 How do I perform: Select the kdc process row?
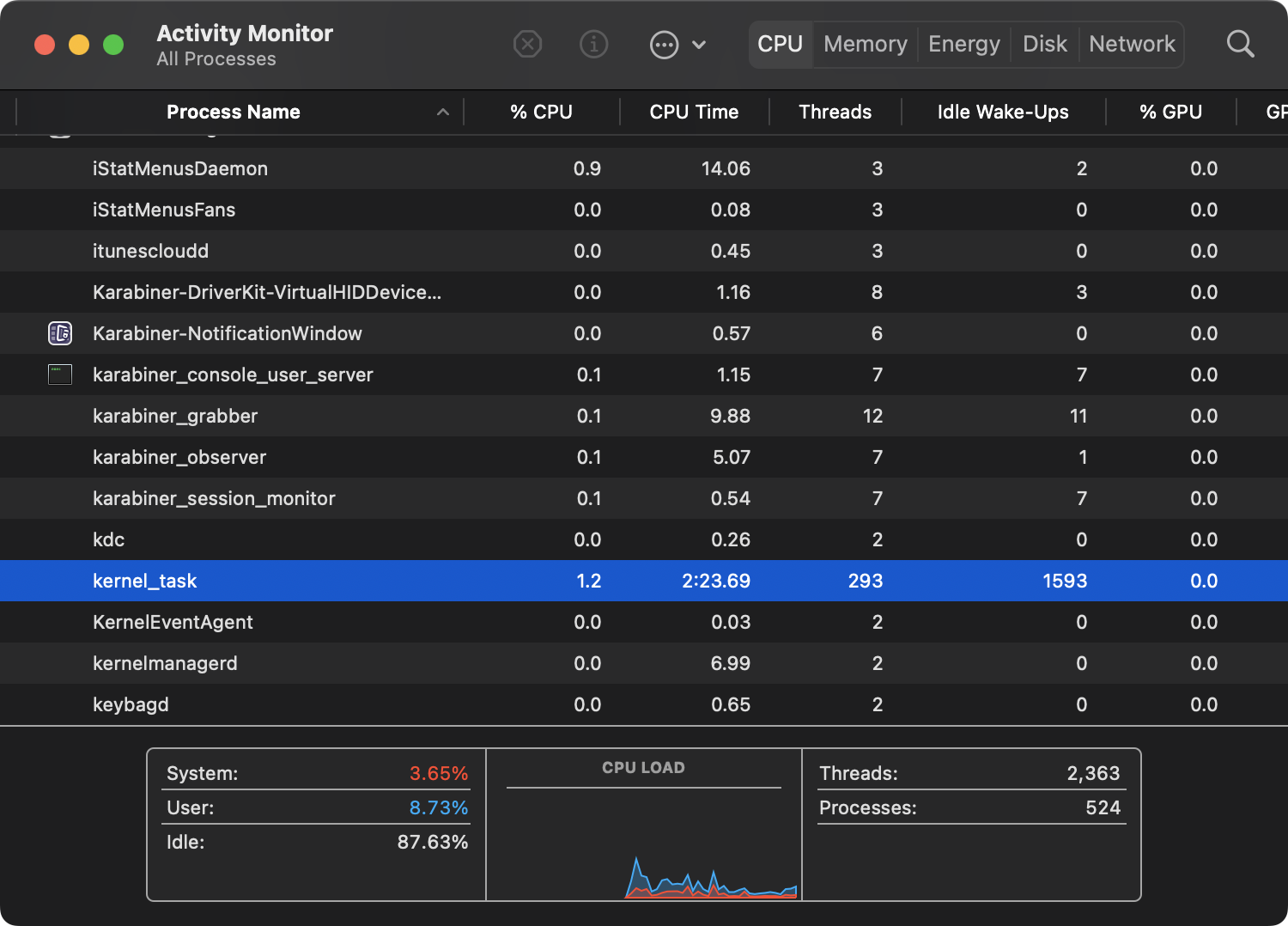(644, 539)
